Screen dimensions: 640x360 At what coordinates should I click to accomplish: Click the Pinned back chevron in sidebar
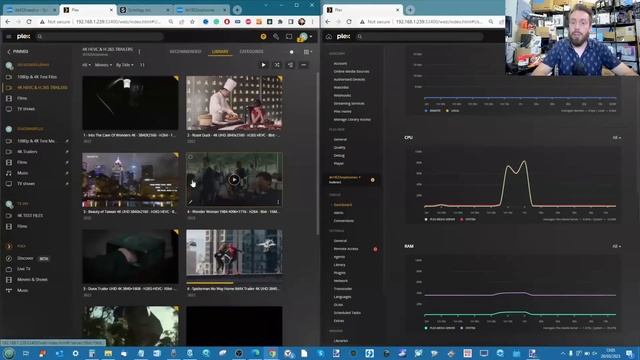point(9,51)
